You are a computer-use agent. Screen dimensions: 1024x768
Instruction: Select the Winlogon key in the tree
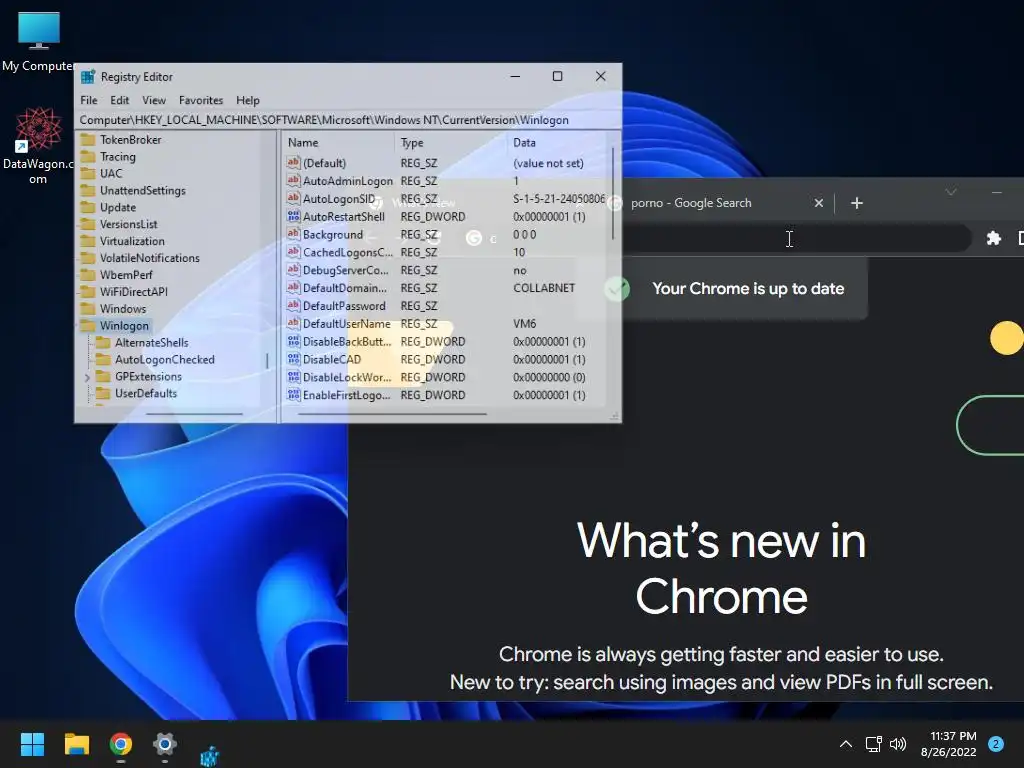[x=124, y=326]
